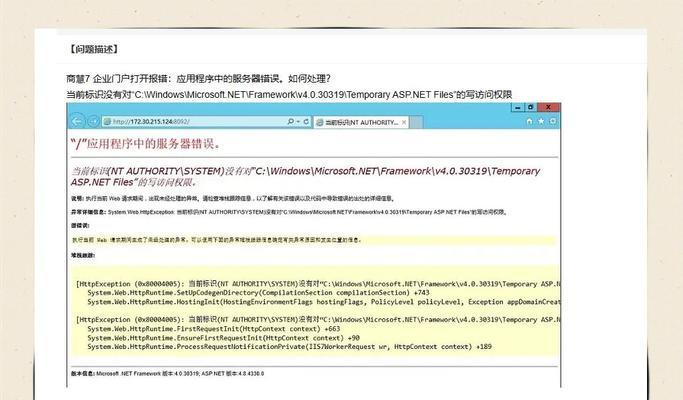Refresh the page with the reload icon
Viewport: 683px width, 400px height.
point(306,122)
